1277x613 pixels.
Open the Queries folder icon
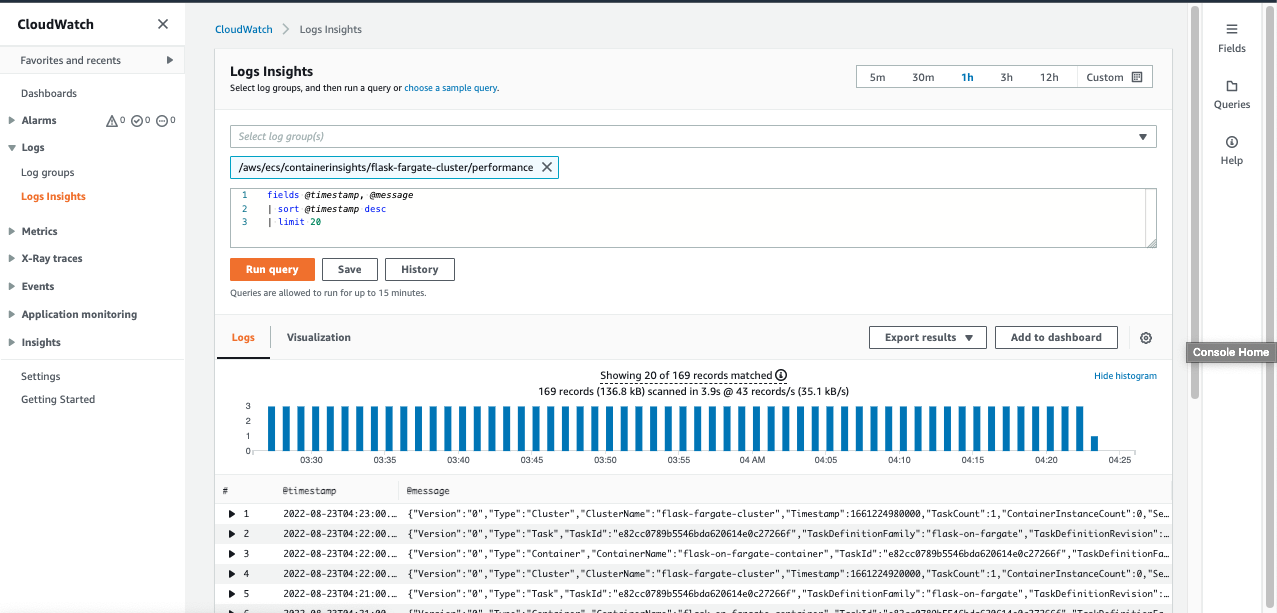coord(1232,86)
